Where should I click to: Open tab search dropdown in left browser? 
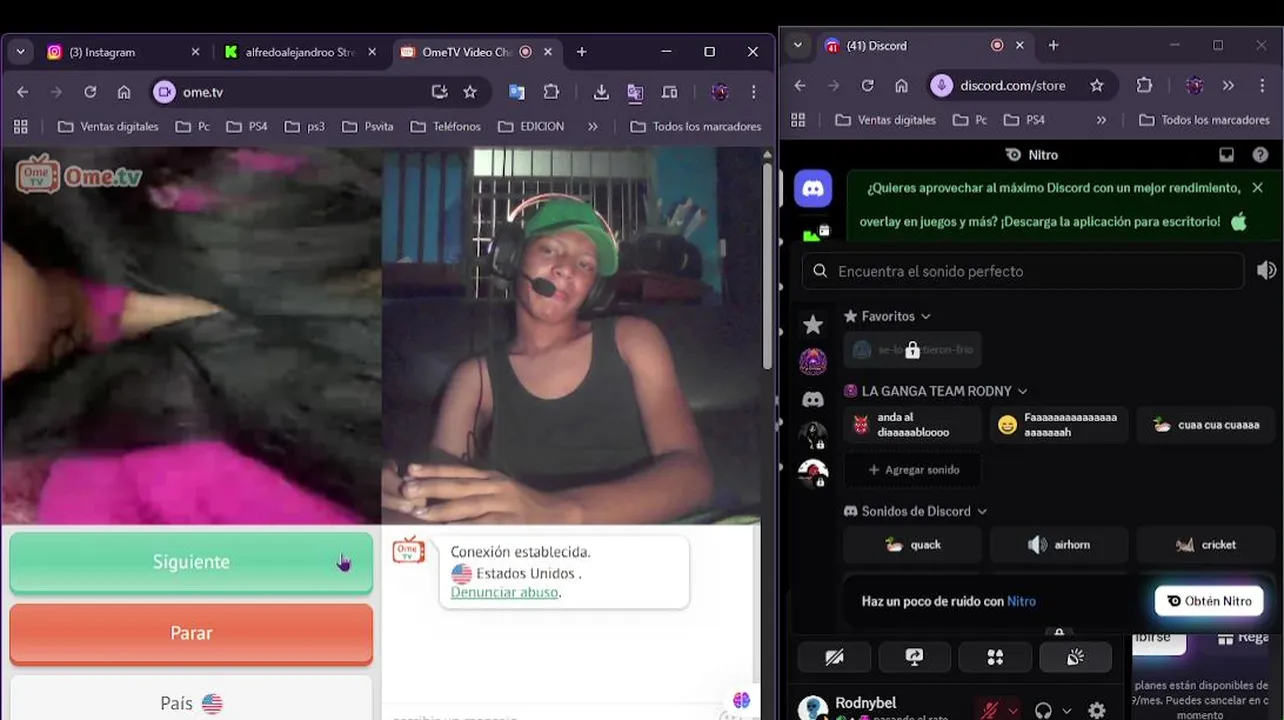pyautogui.click(x=20, y=52)
